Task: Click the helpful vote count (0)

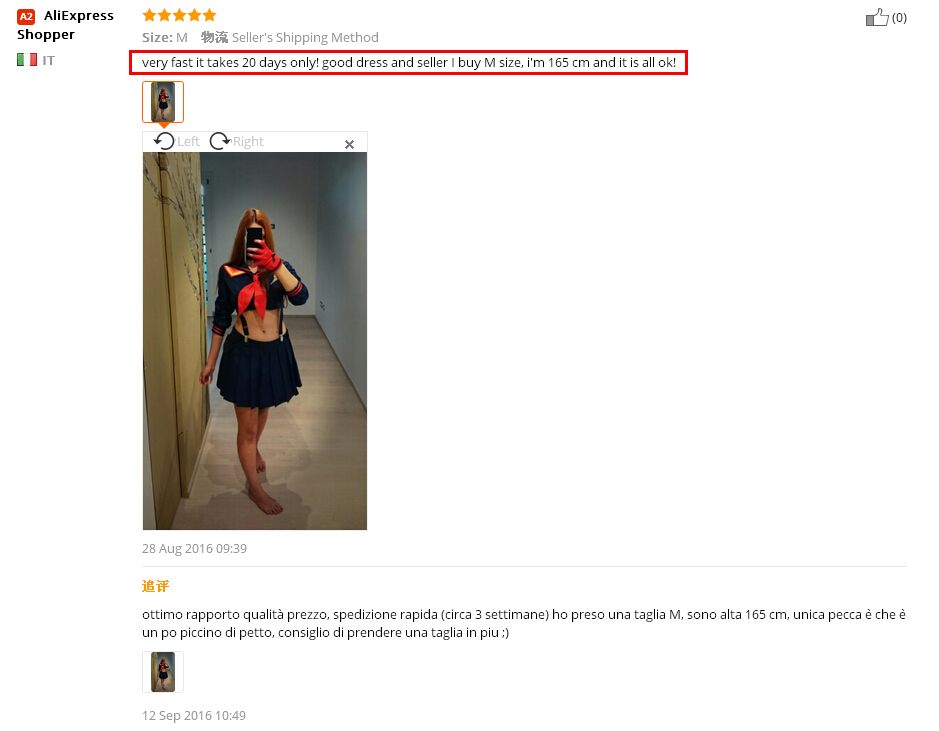Action: (899, 18)
